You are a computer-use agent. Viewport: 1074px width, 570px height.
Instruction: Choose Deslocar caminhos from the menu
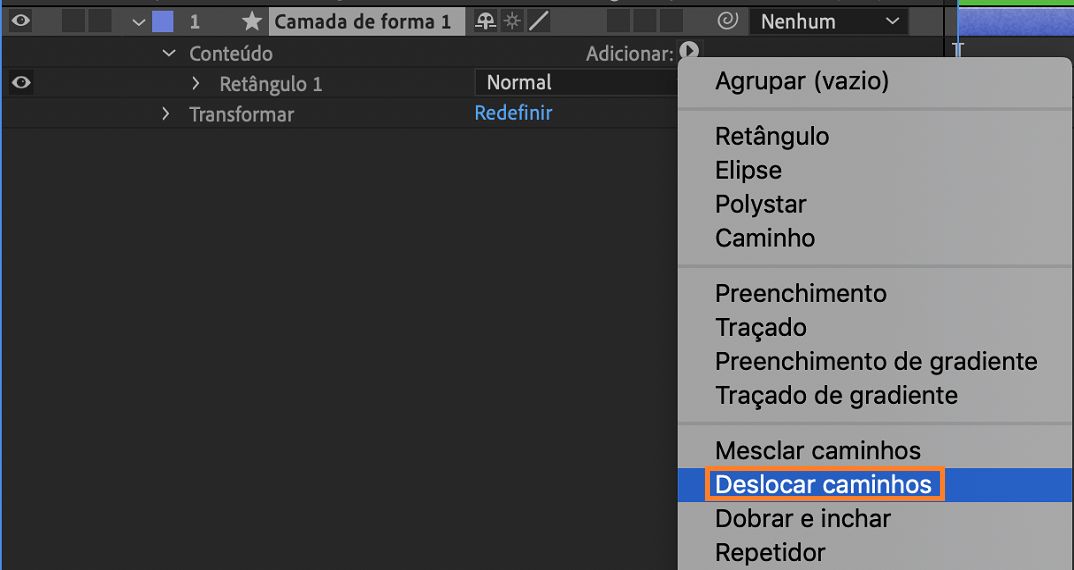click(823, 485)
